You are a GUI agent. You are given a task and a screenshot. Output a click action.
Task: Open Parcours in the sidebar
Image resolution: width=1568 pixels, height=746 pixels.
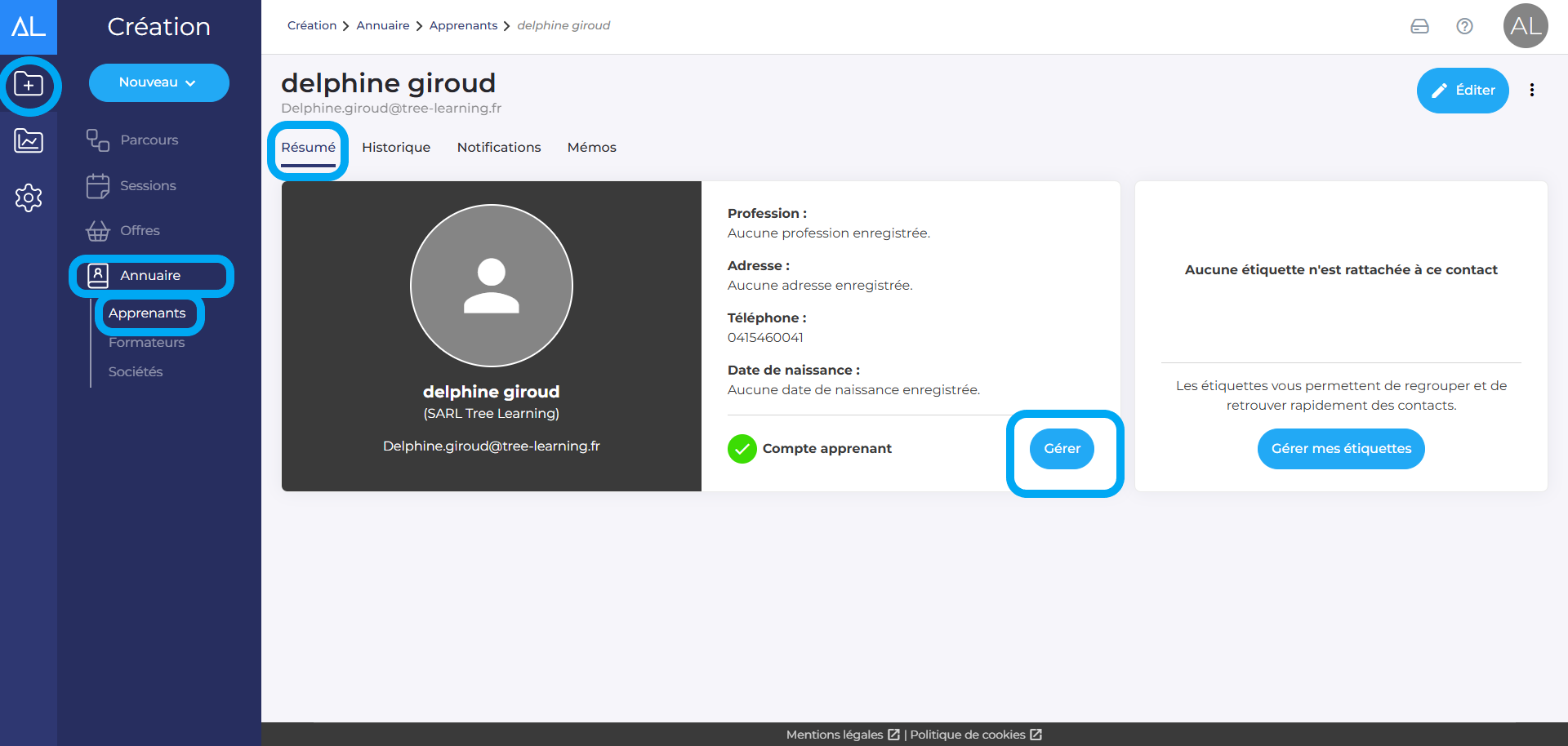pos(149,140)
